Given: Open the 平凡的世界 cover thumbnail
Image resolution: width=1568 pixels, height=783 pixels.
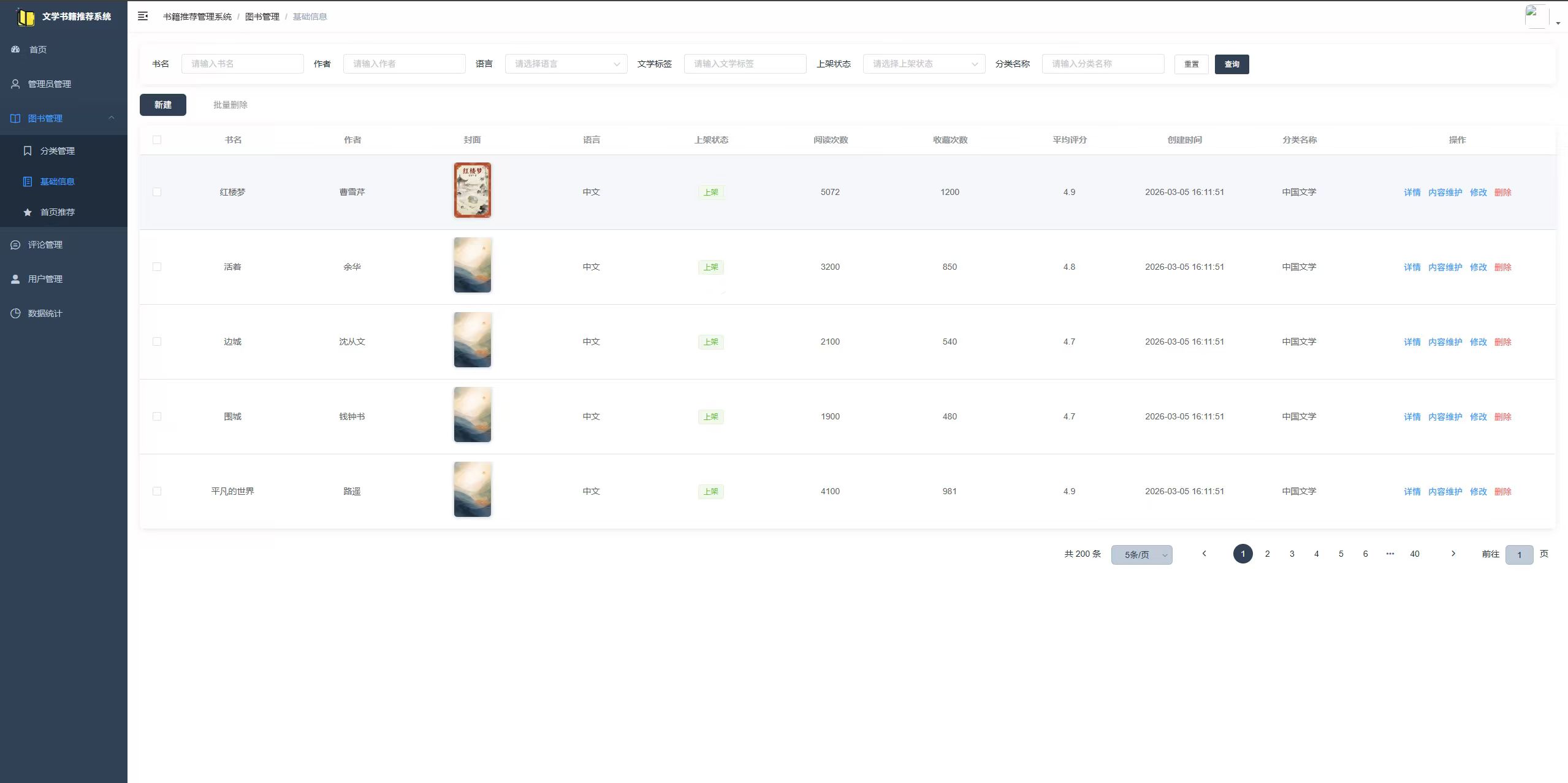Looking at the screenshot, I should (x=473, y=489).
